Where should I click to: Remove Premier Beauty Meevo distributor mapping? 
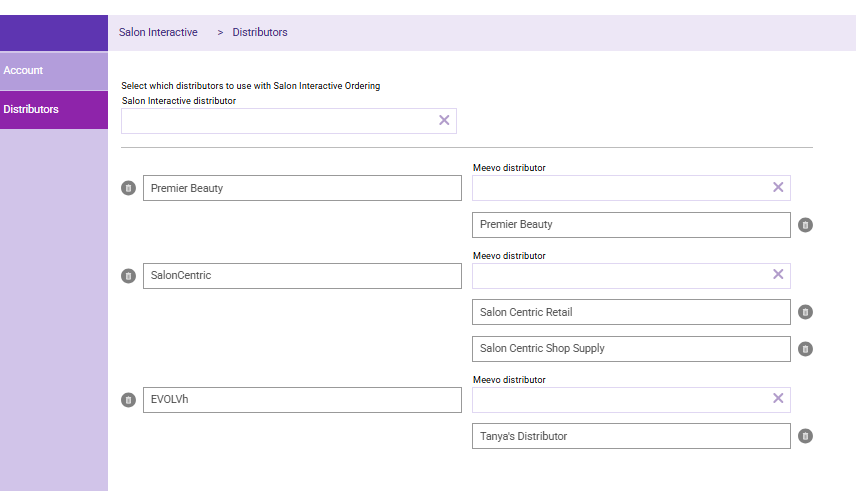(x=806, y=225)
